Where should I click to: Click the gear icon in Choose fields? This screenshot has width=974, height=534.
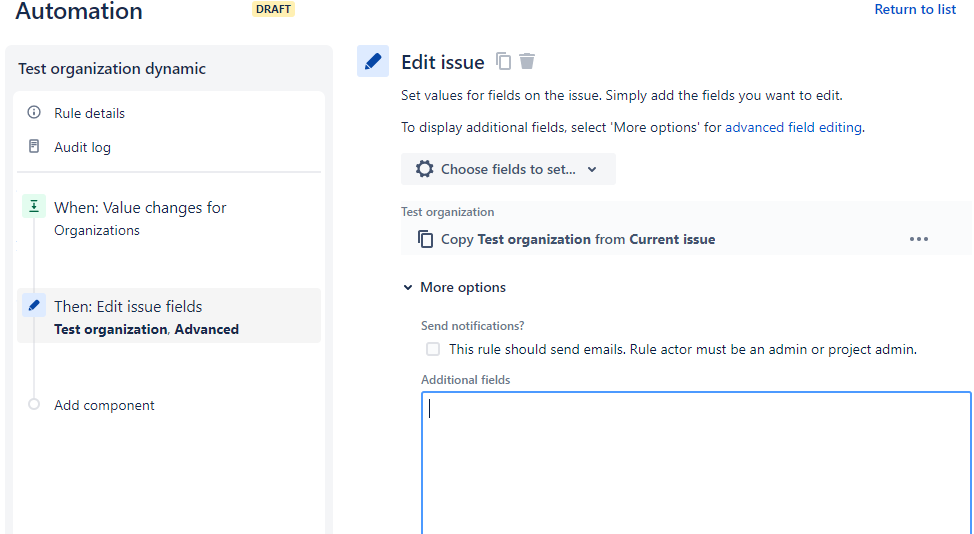pyautogui.click(x=424, y=169)
